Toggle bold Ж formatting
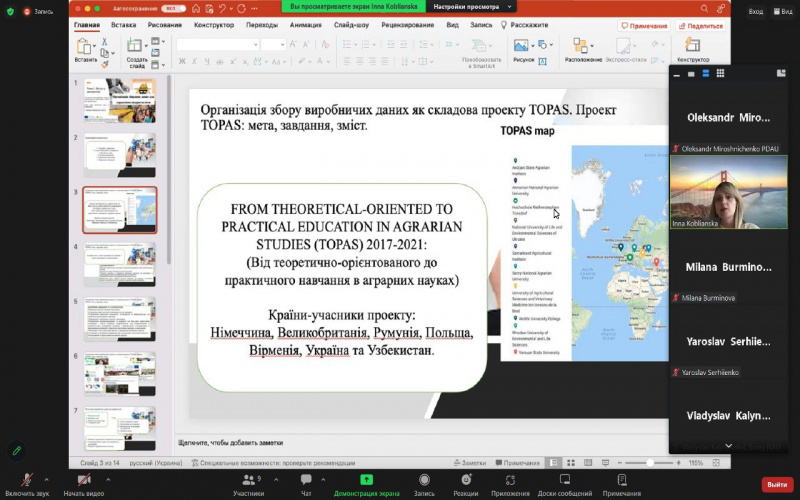The image size is (800, 500). [x=182, y=62]
